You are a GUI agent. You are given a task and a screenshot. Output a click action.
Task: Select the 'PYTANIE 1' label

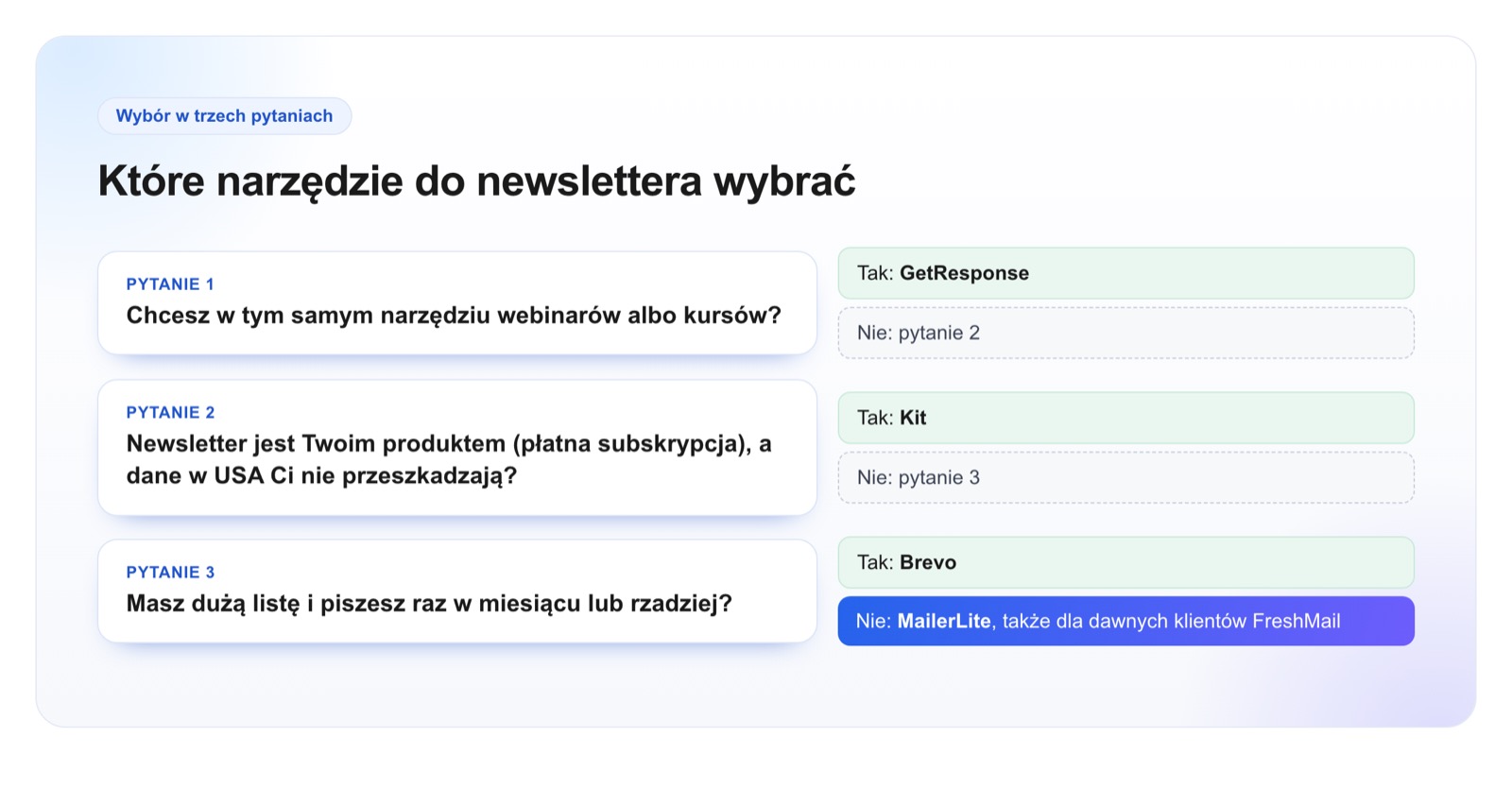click(x=170, y=284)
